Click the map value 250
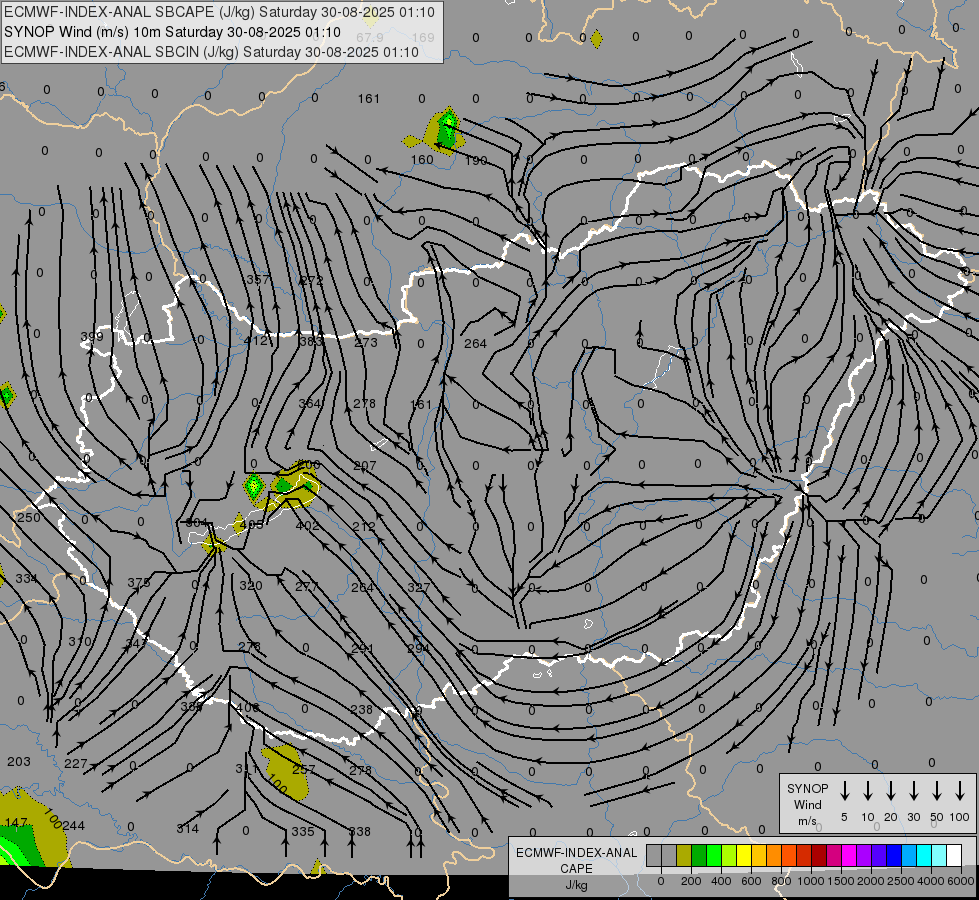979x900 pixels. coord(29,517)
